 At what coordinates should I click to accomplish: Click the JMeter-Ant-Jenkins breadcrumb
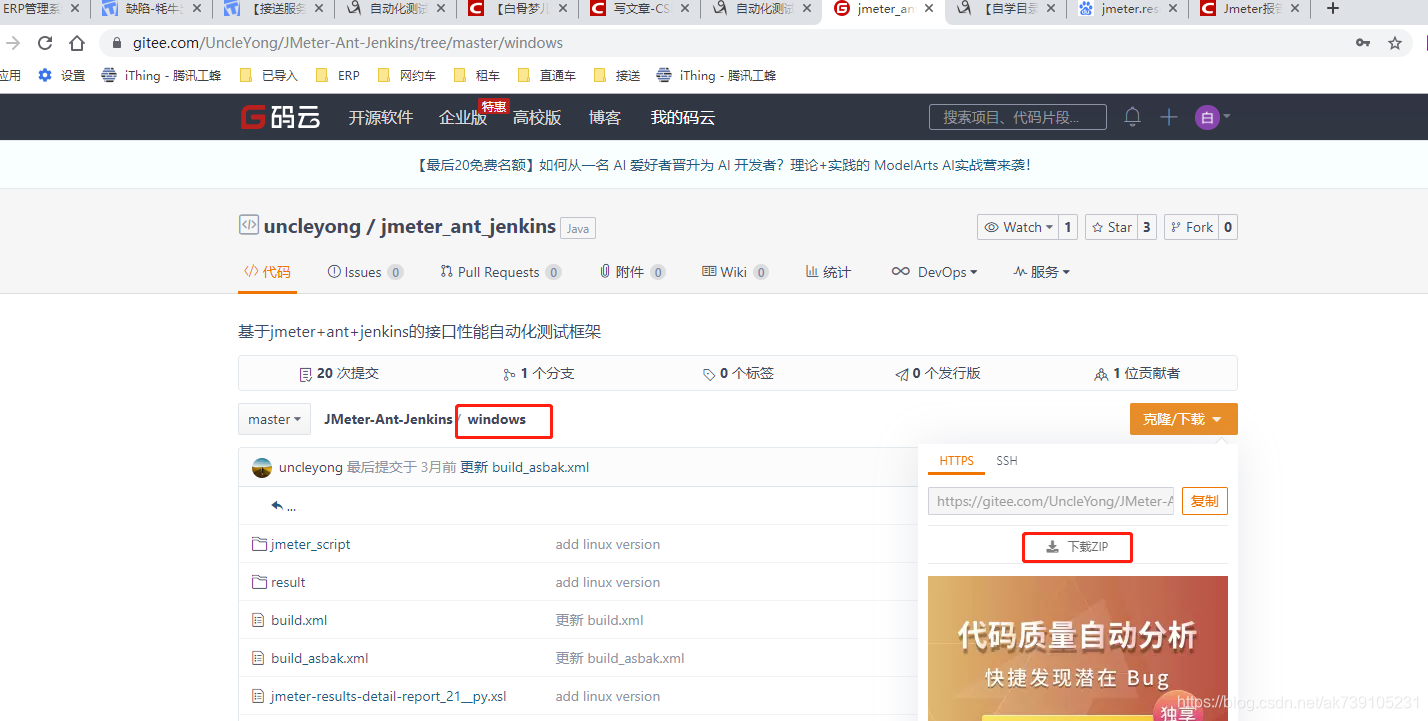tap(388, 419)
